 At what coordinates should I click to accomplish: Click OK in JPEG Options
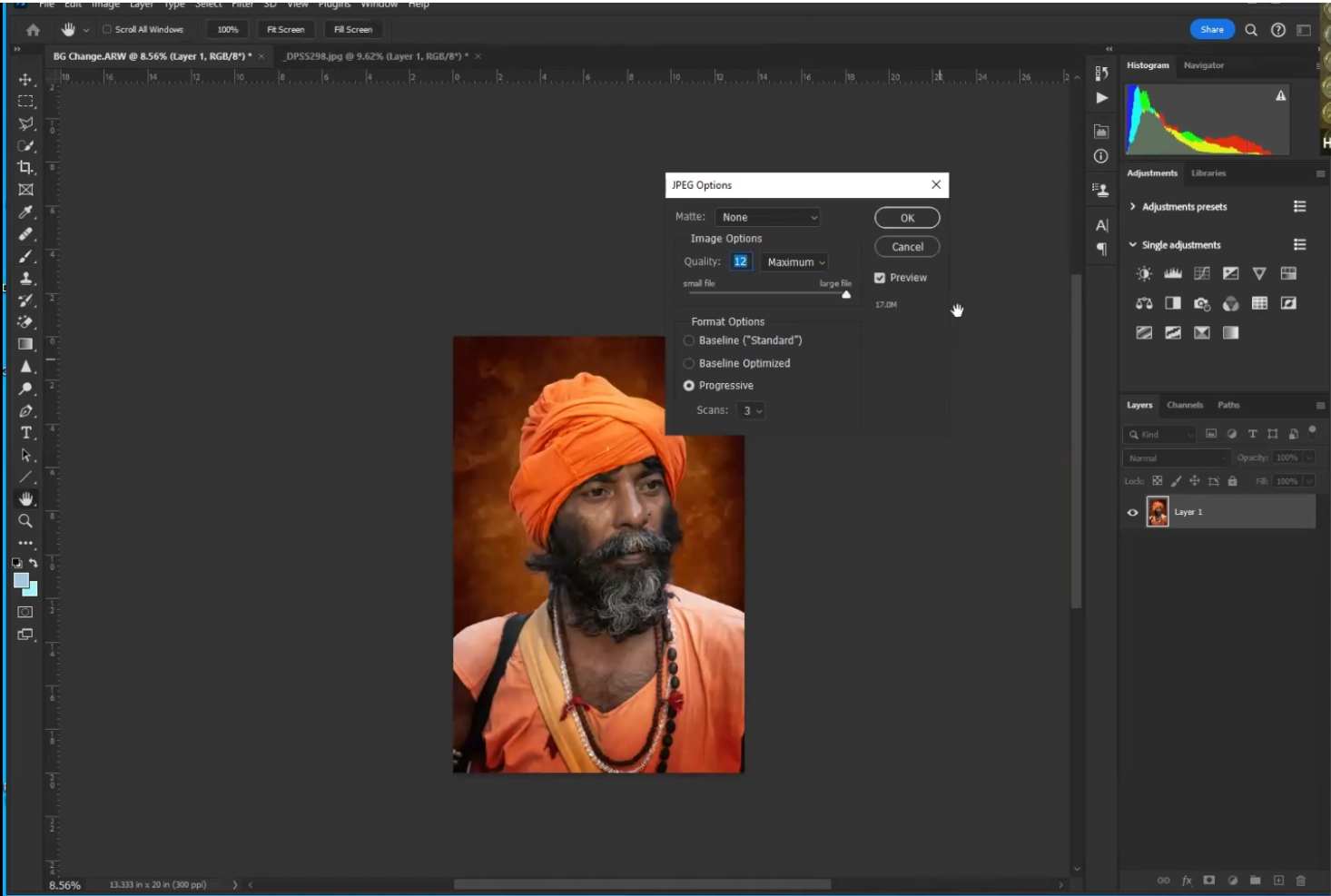[906, 218]
